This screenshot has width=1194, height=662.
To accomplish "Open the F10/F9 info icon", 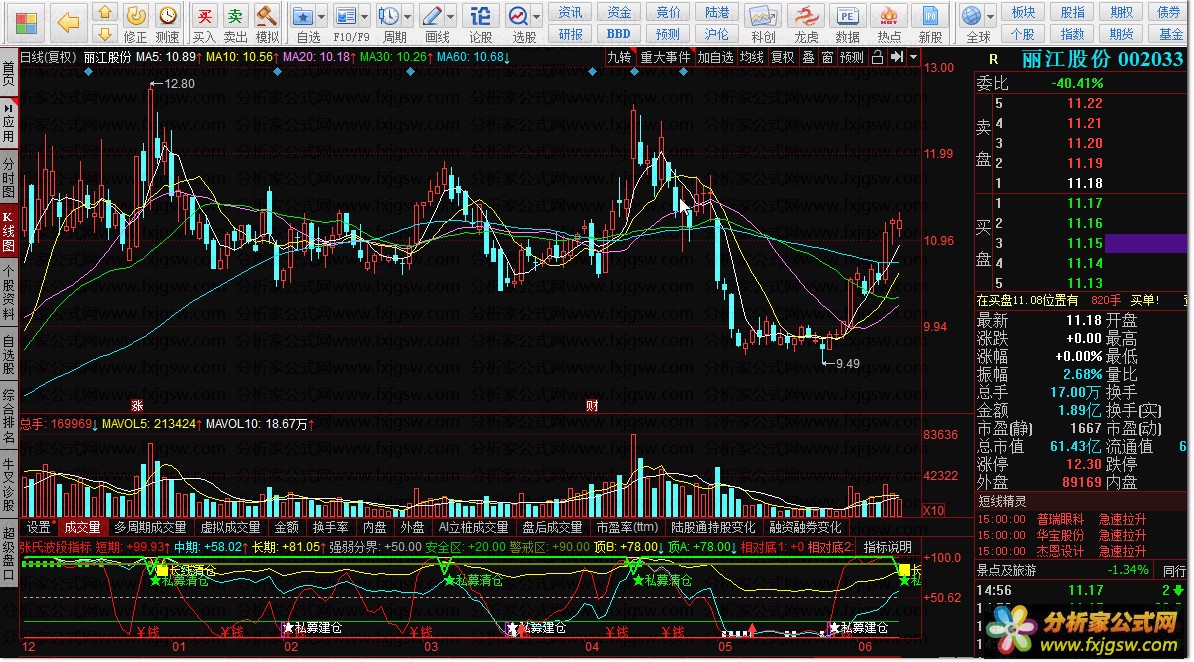I will (x=346, y=15).
